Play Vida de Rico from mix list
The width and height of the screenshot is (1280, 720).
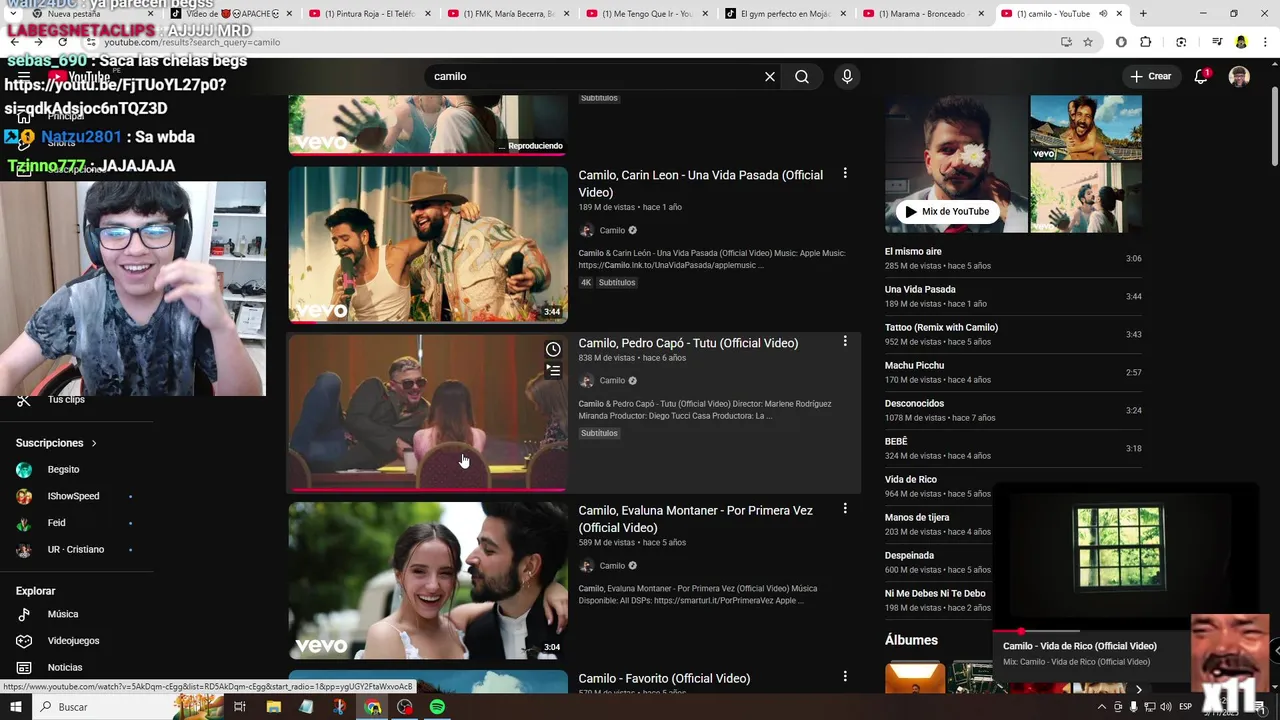(x=937, y=487)
